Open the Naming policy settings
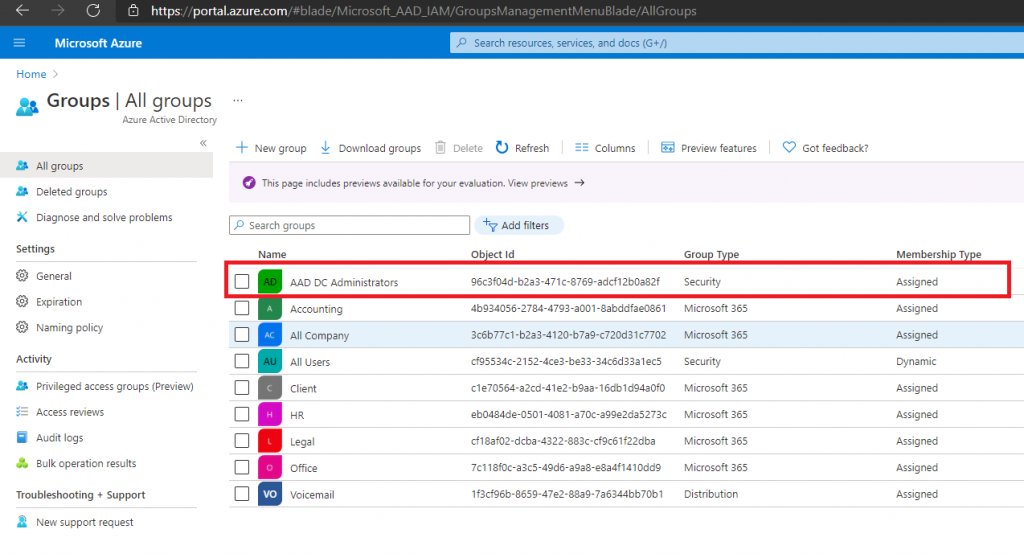Image resolution: width=1024 pixels, height=558 pixels. [x=70, y=327]
